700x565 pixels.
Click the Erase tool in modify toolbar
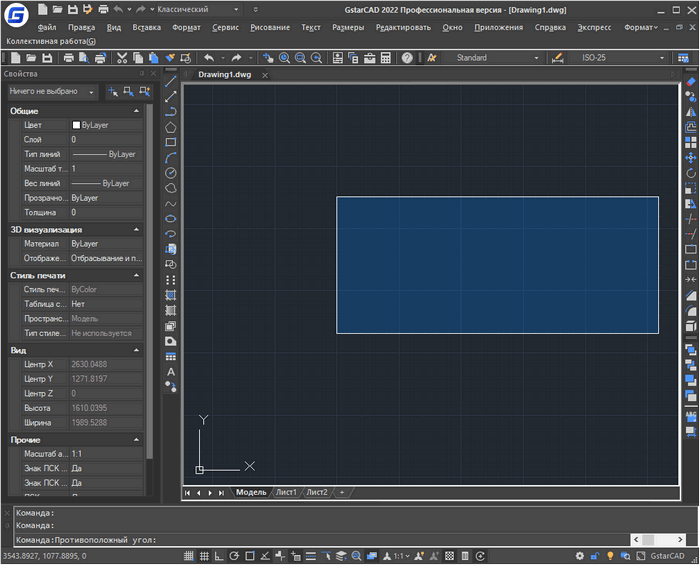tap(691, 82)
